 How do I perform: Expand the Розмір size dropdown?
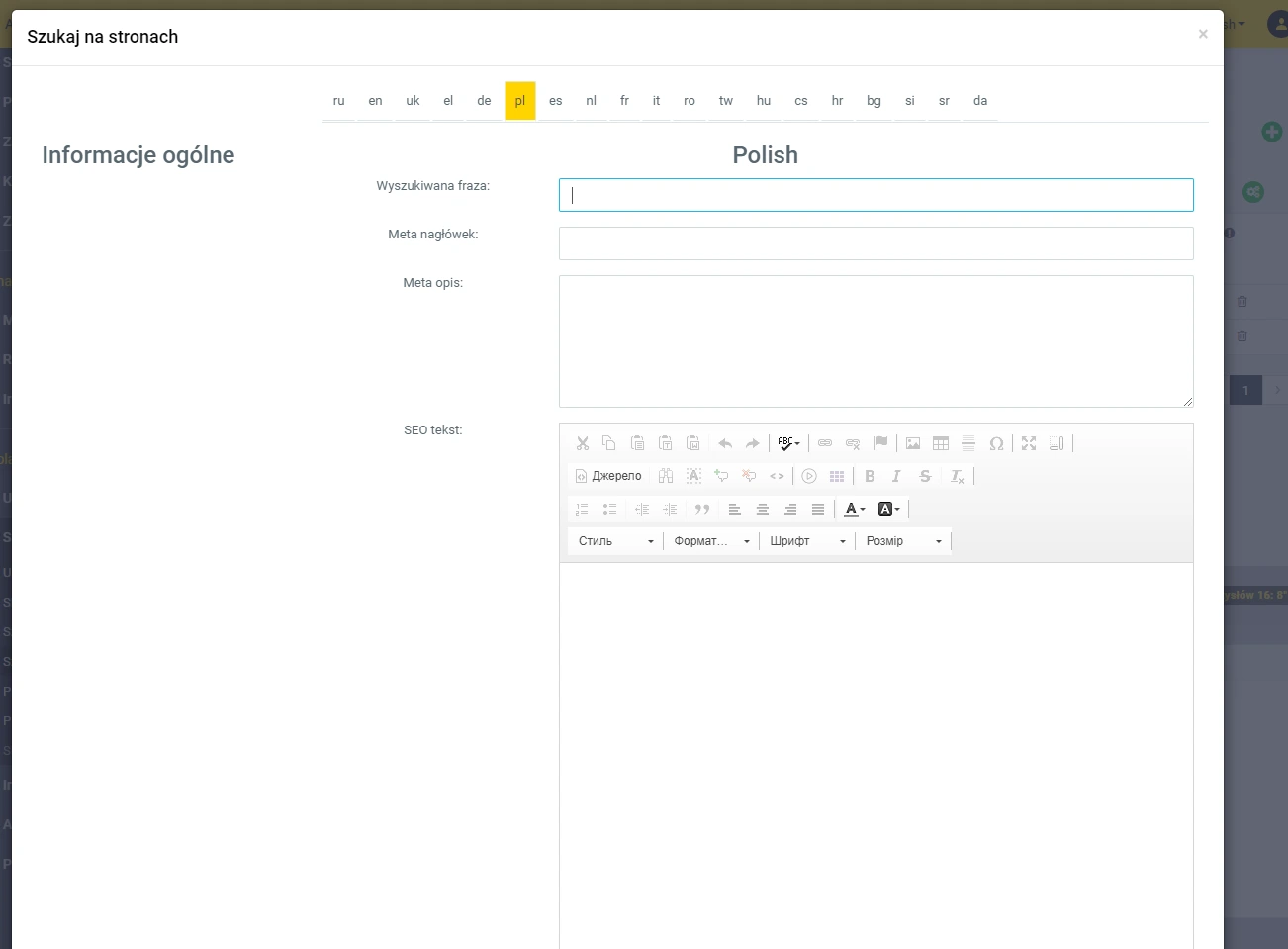pyautogui.click(x=903, y=541)
